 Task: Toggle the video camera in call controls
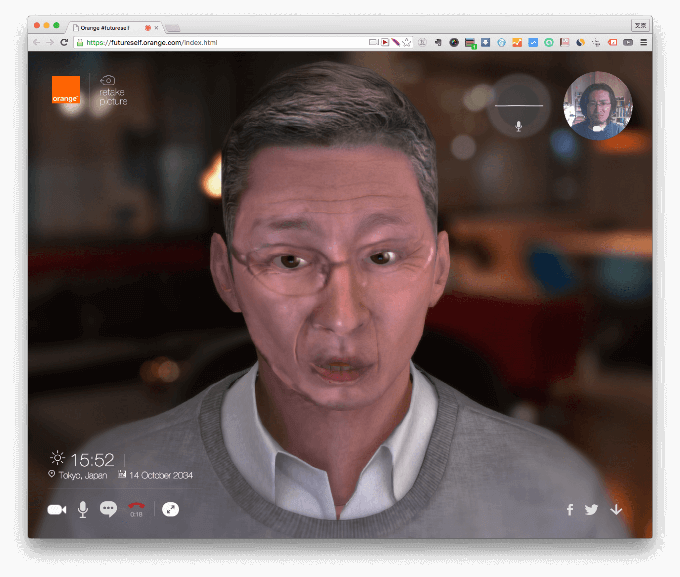point(56,510)
